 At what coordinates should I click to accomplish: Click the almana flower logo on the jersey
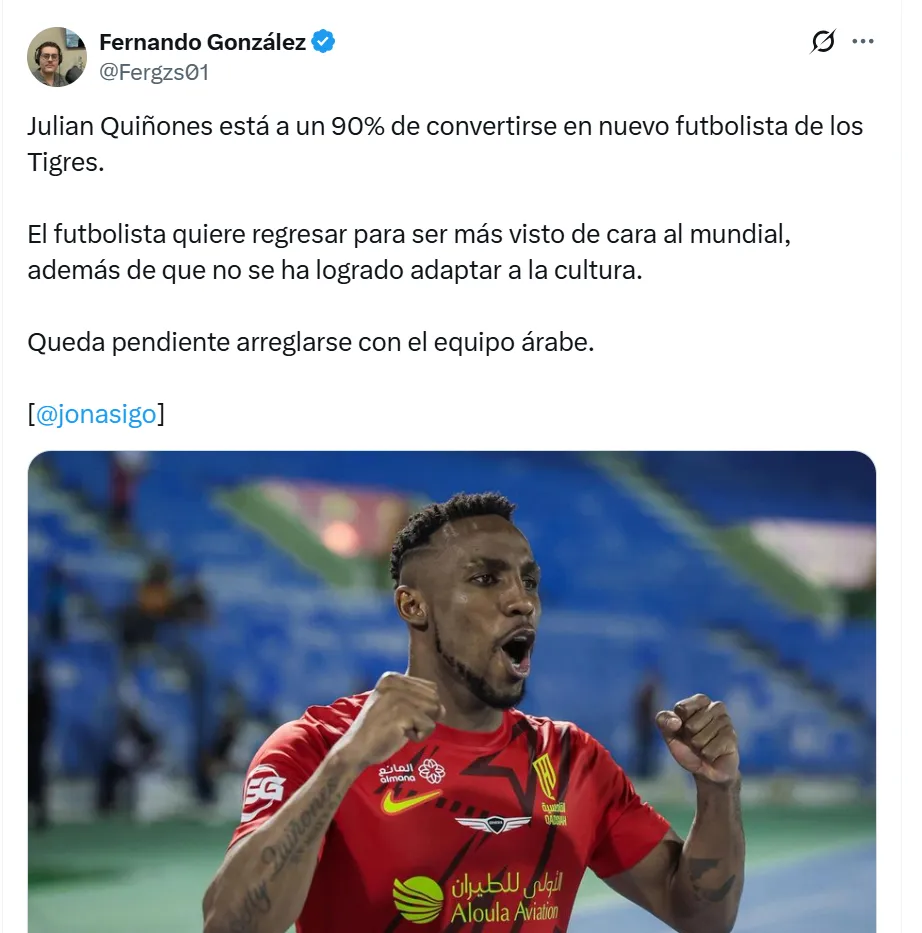431,771
